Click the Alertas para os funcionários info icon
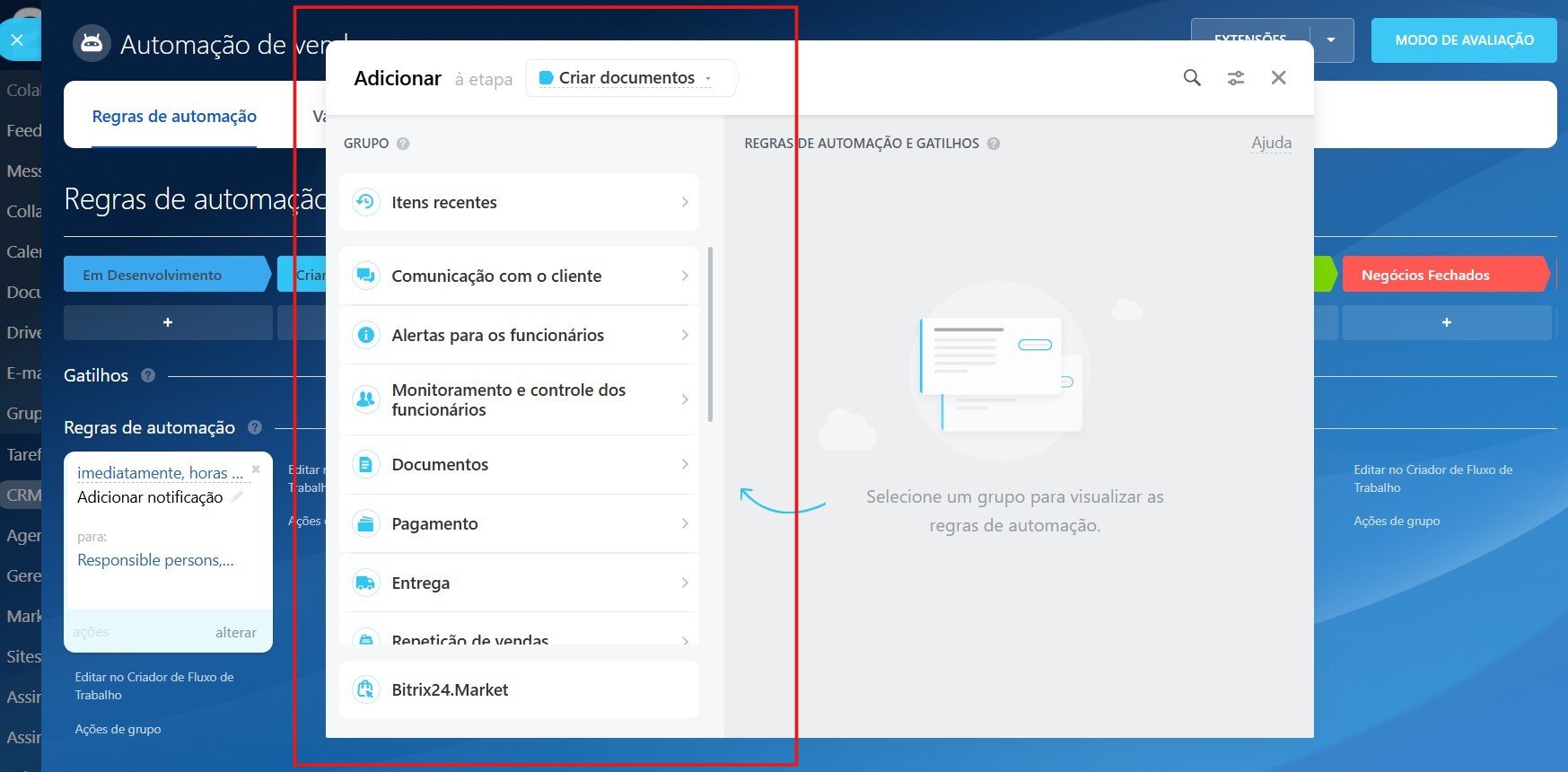 click(x=365, y=335)
